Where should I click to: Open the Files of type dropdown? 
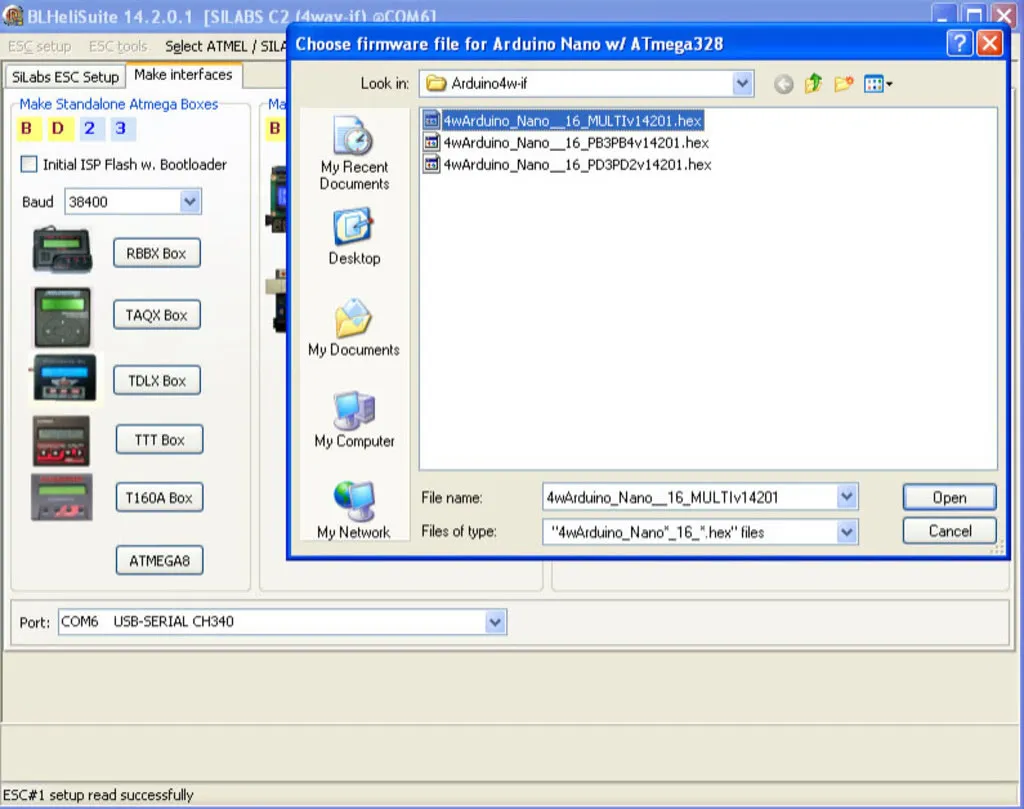point(847,532)
